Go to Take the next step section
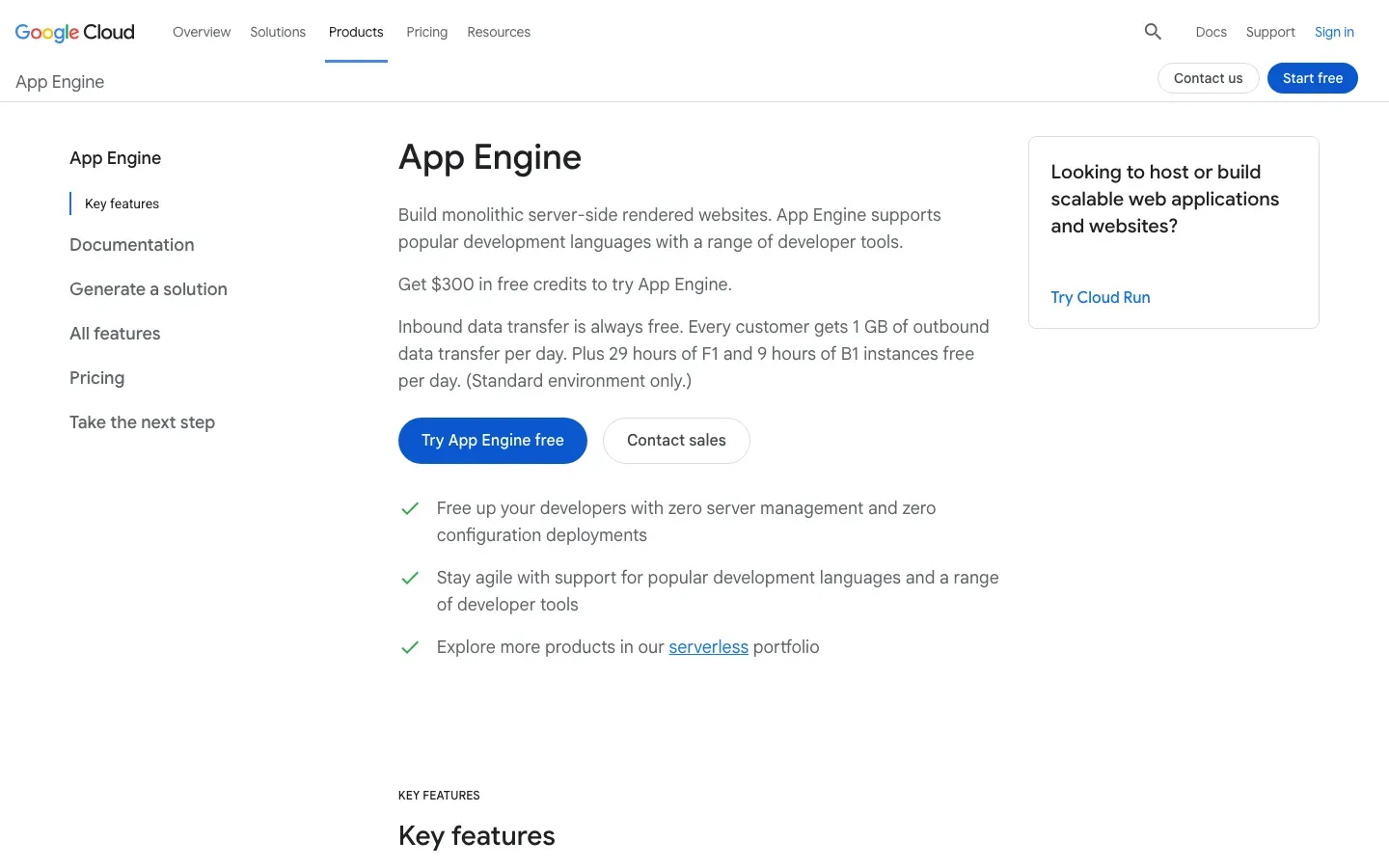 [x=142, y=422]
